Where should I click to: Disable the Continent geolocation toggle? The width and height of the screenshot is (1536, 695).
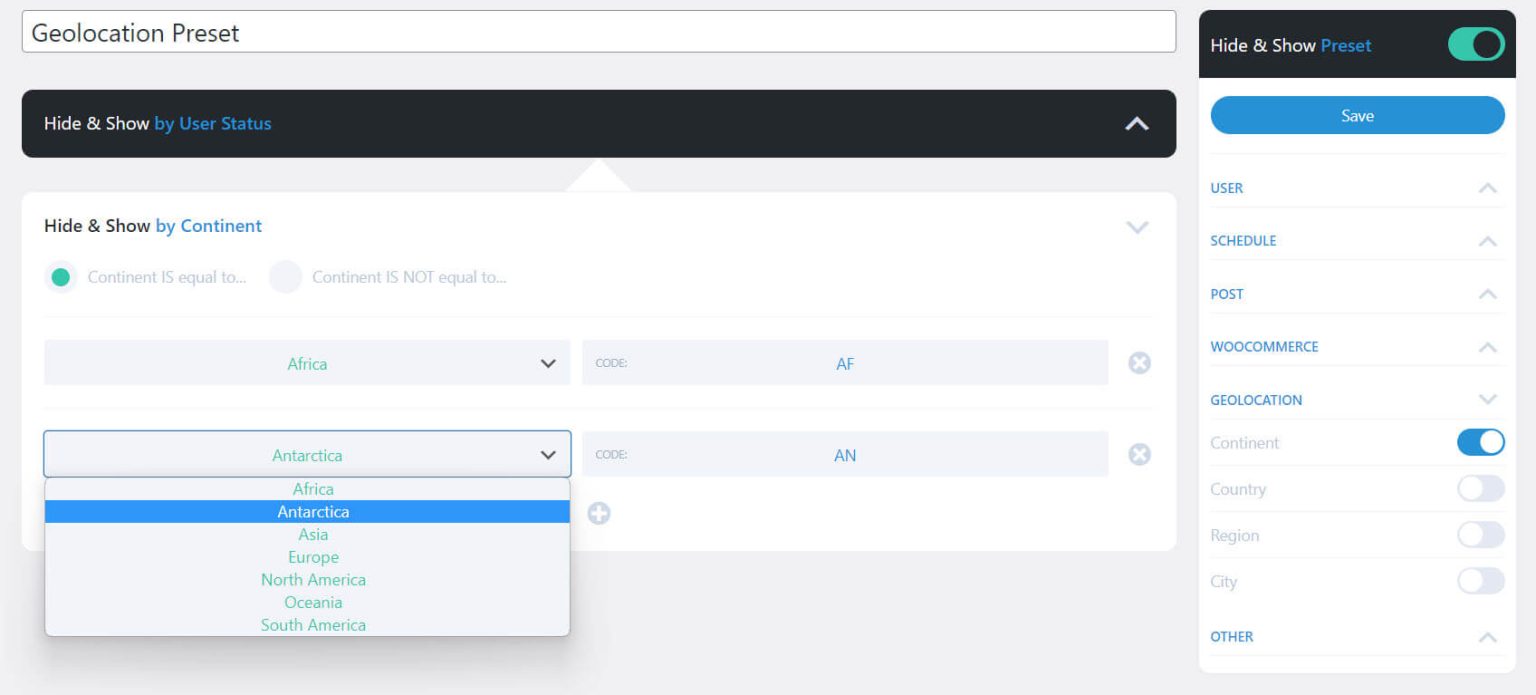coord(1479,442)
